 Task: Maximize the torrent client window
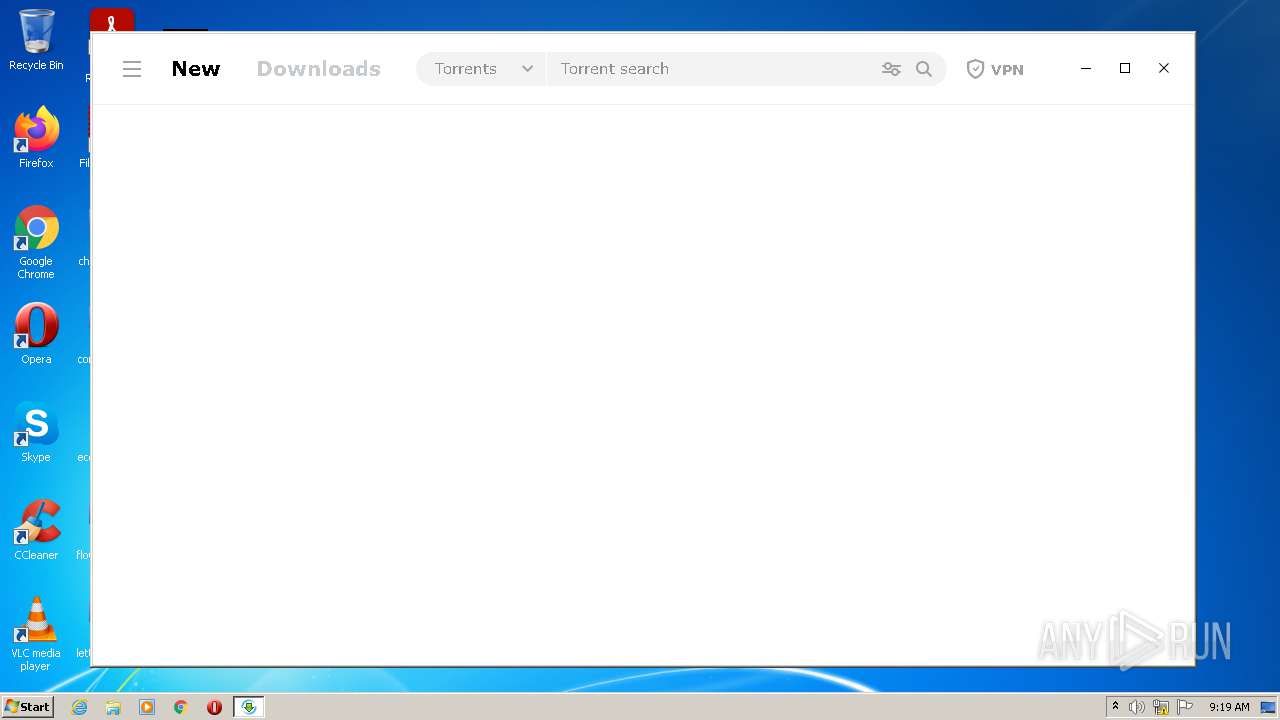1125,68
